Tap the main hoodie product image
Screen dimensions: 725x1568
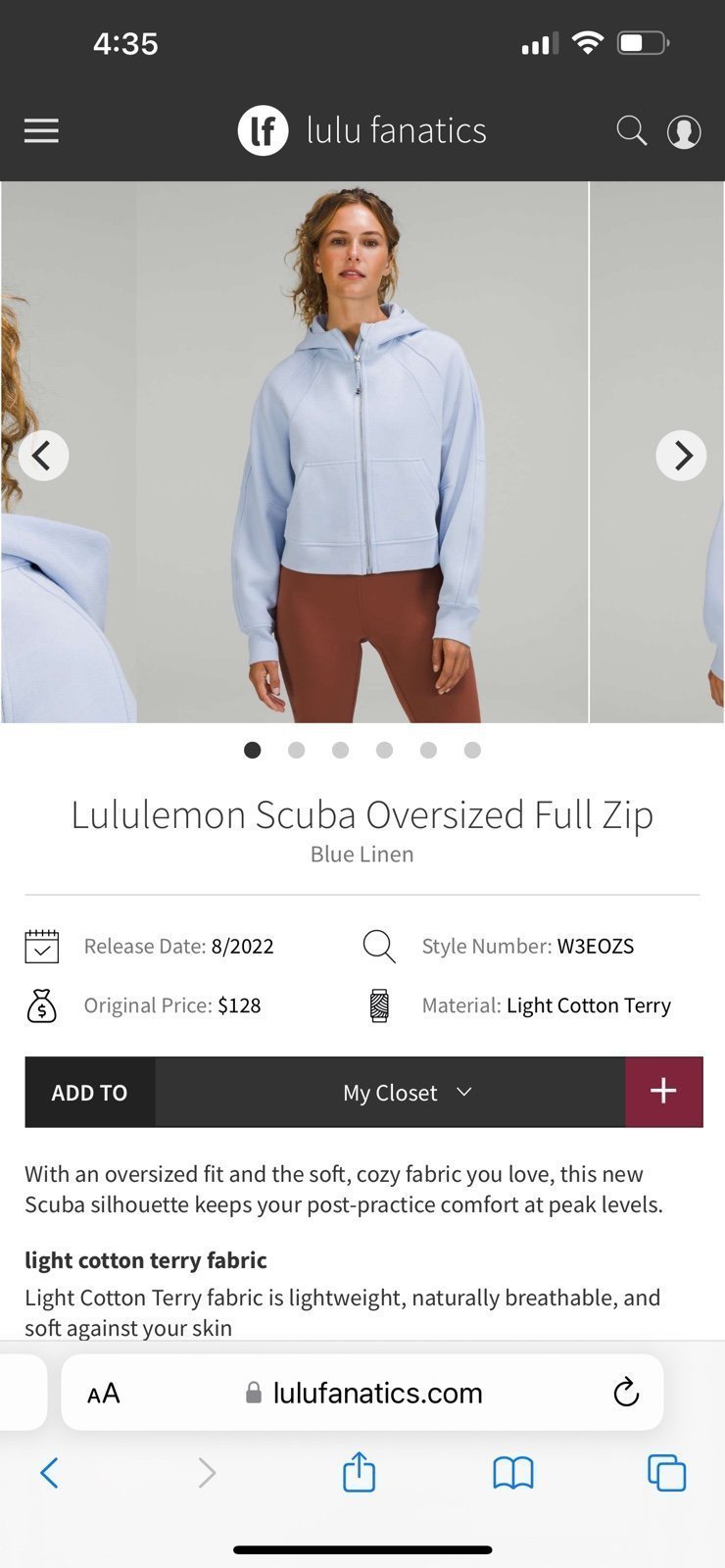362,452
